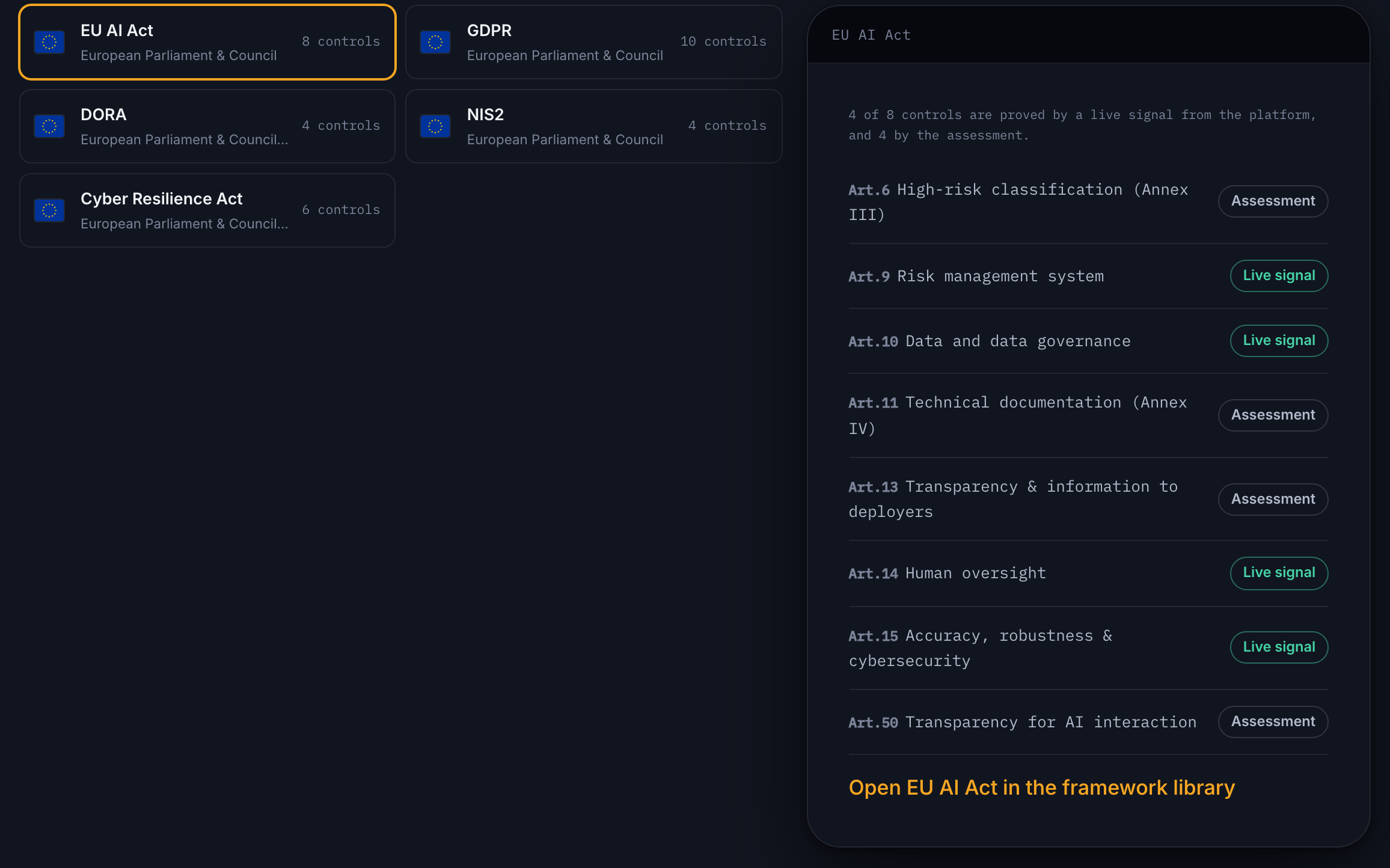
Task: Click Assessment badge for Art.11 Technical documentation
Action: pos(1273,415)
